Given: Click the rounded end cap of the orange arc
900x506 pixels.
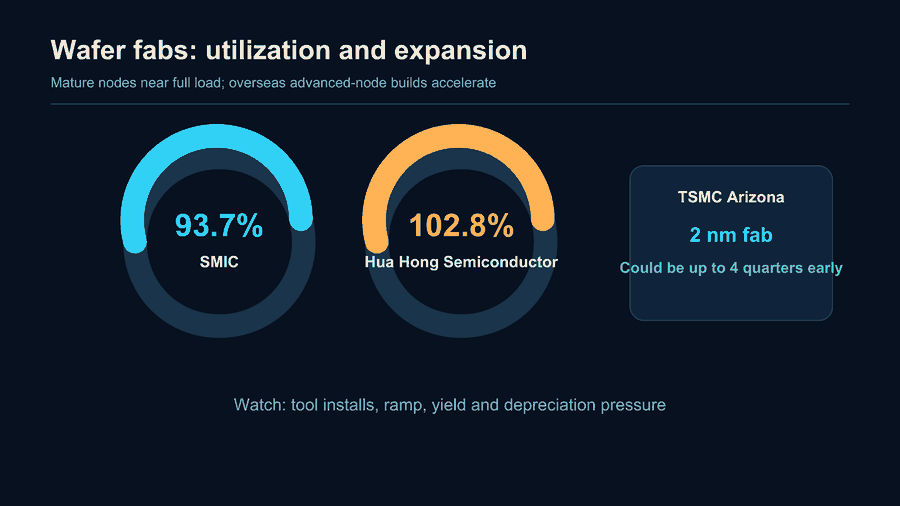Looking at the screenshot, I should (542, 219).
